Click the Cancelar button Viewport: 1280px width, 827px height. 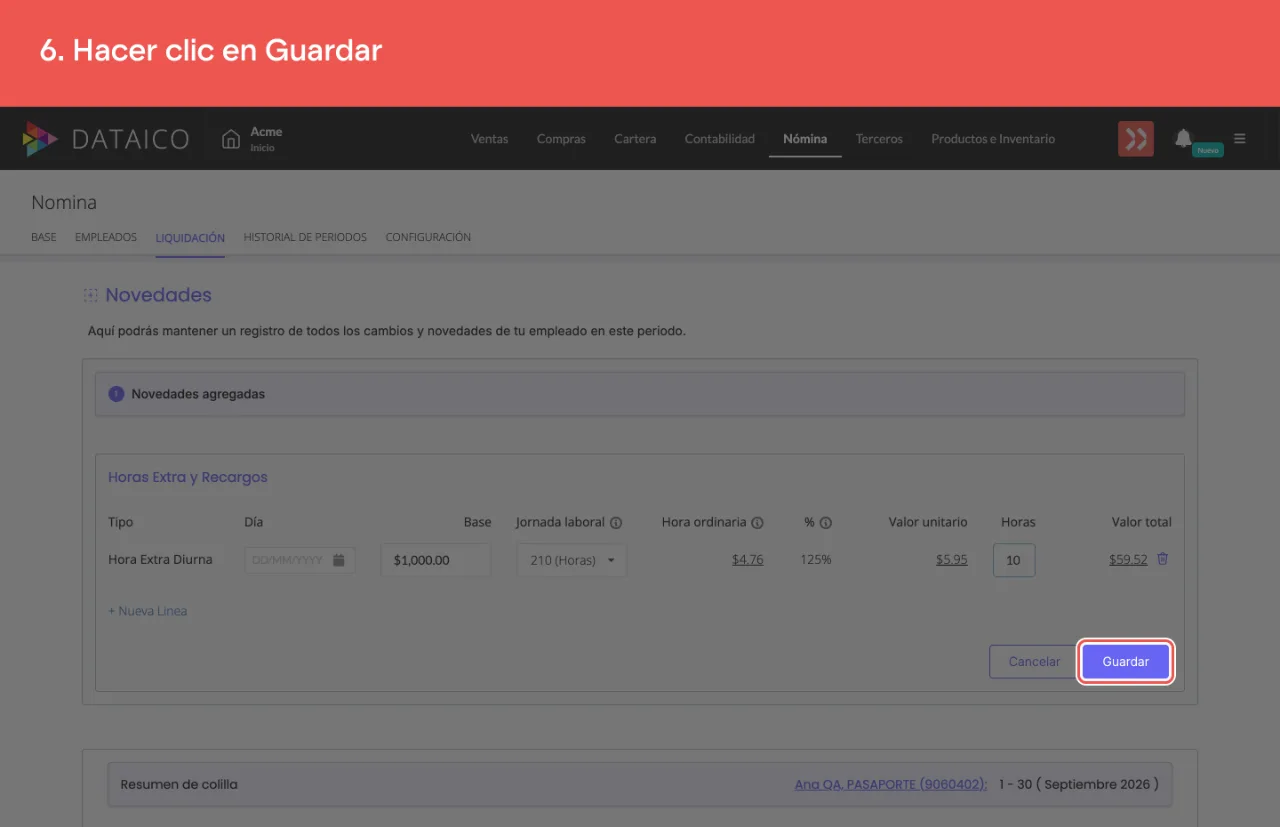[x=1034, y=661]
